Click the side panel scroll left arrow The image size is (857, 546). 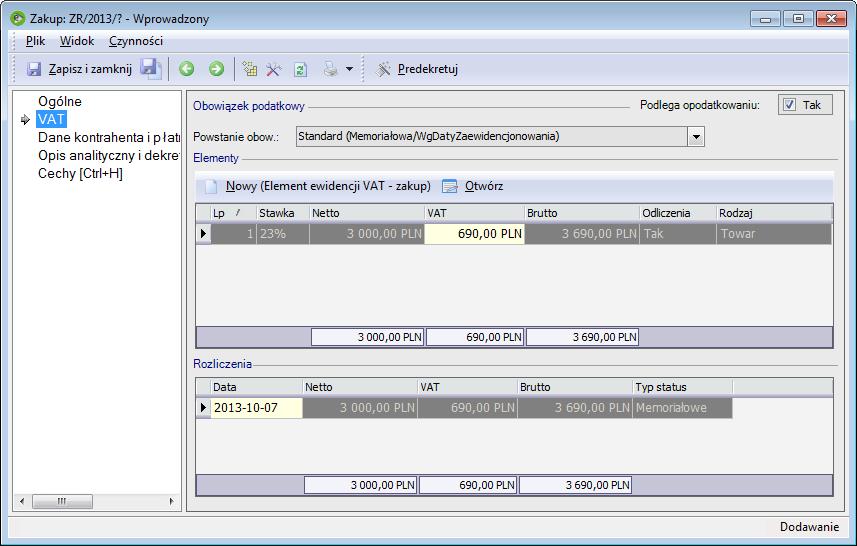[22, 501]
